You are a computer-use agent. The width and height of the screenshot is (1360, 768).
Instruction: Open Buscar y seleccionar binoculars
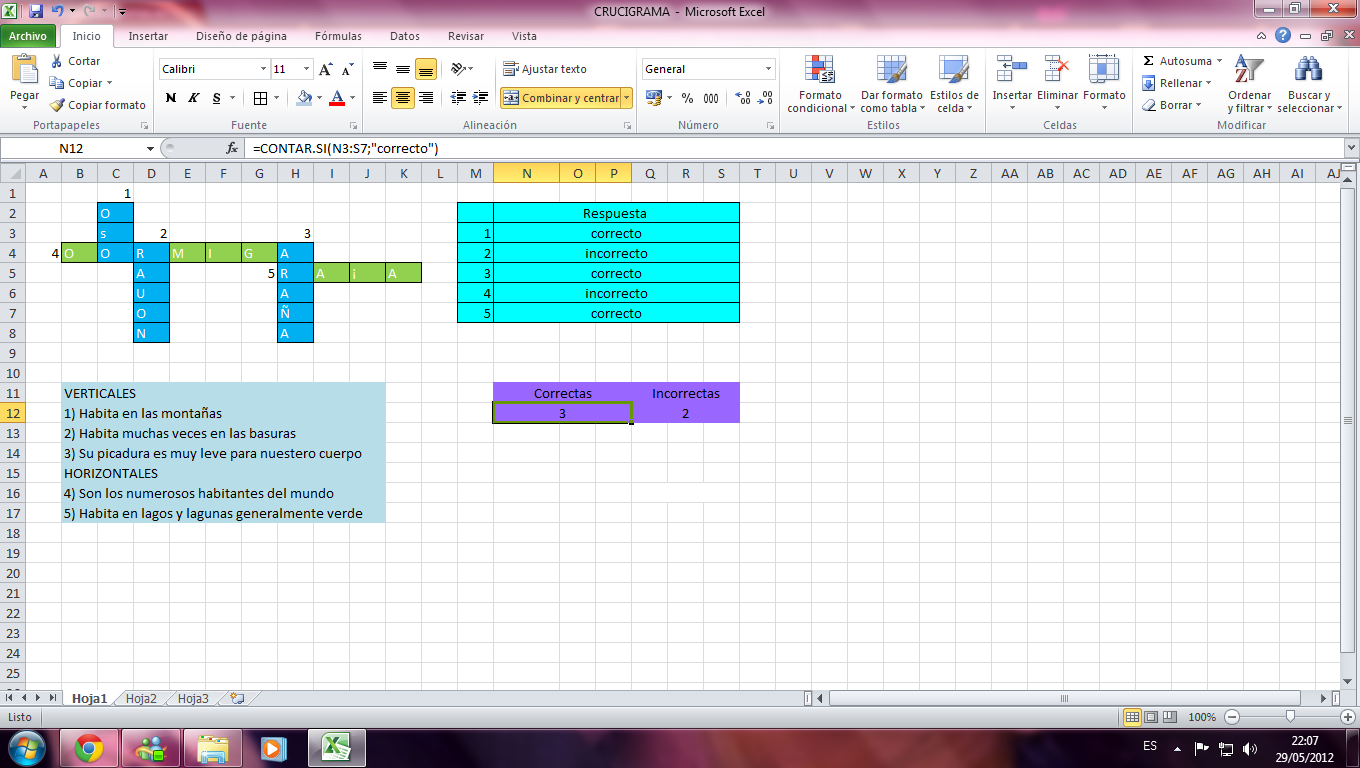[x=1308, y=84]
